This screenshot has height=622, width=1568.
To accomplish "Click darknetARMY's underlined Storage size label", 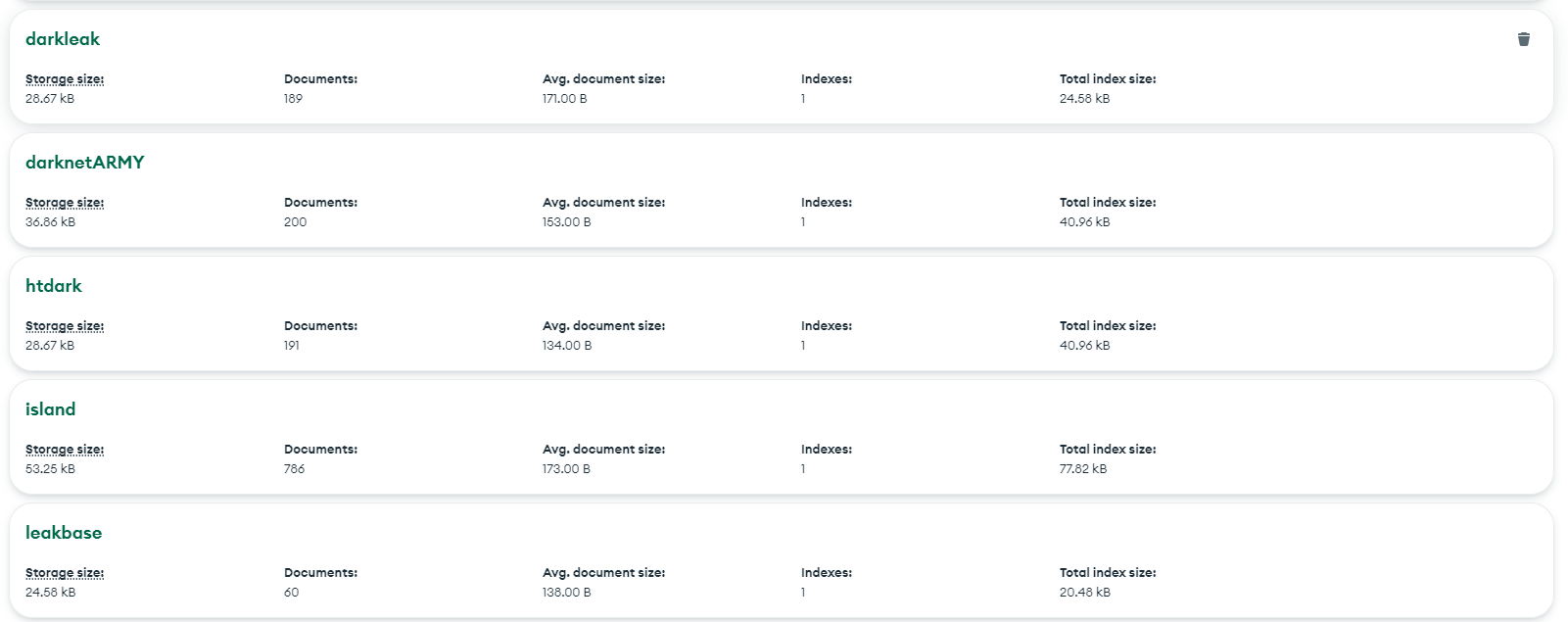I will tap(65, 203).
